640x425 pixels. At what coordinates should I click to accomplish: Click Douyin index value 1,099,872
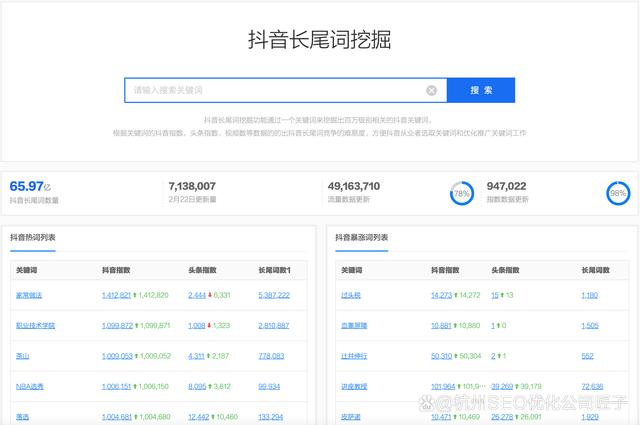point(117,325)
